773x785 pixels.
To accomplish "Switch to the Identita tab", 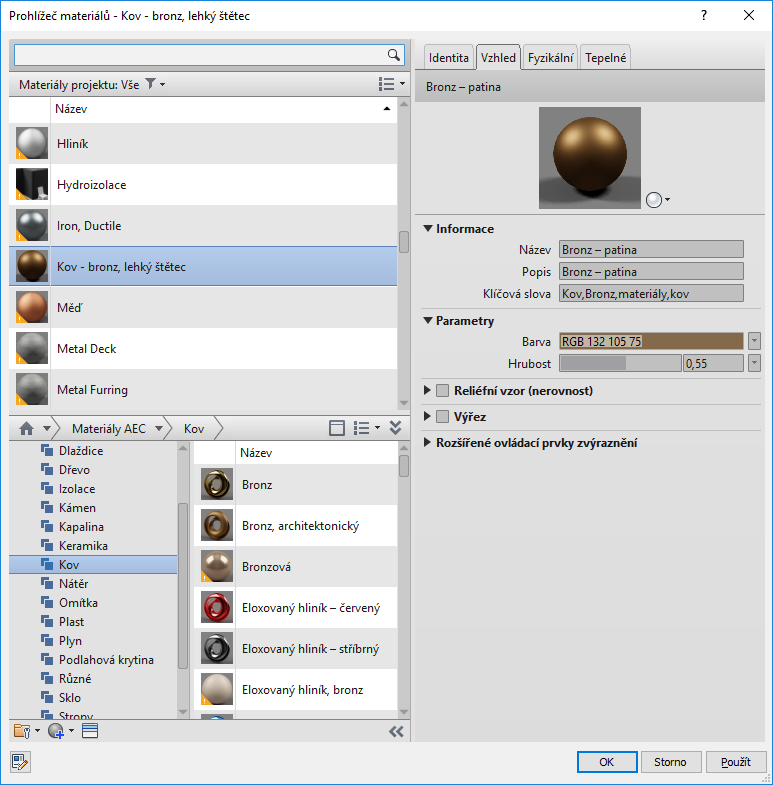I will point(449,58).
